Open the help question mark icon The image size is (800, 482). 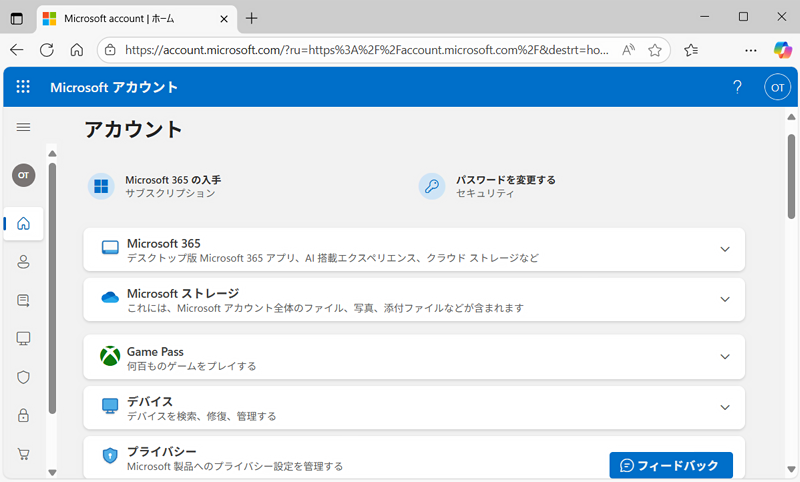pyautogui.click(x=737, y=87)
